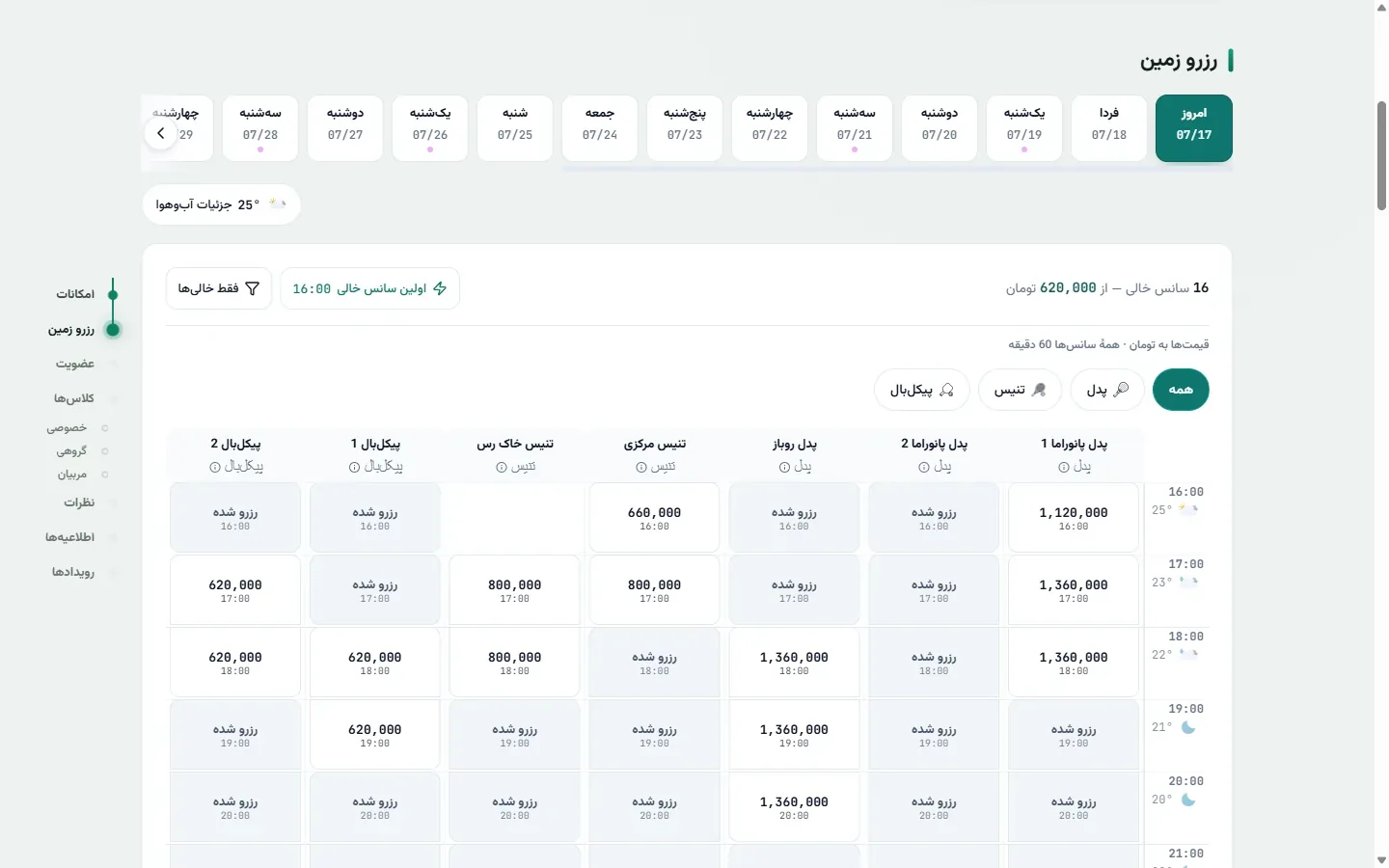
Task: Book پیکل‌بال 1 at 19:00 for 620,000
Action: [x=375, y=735]
